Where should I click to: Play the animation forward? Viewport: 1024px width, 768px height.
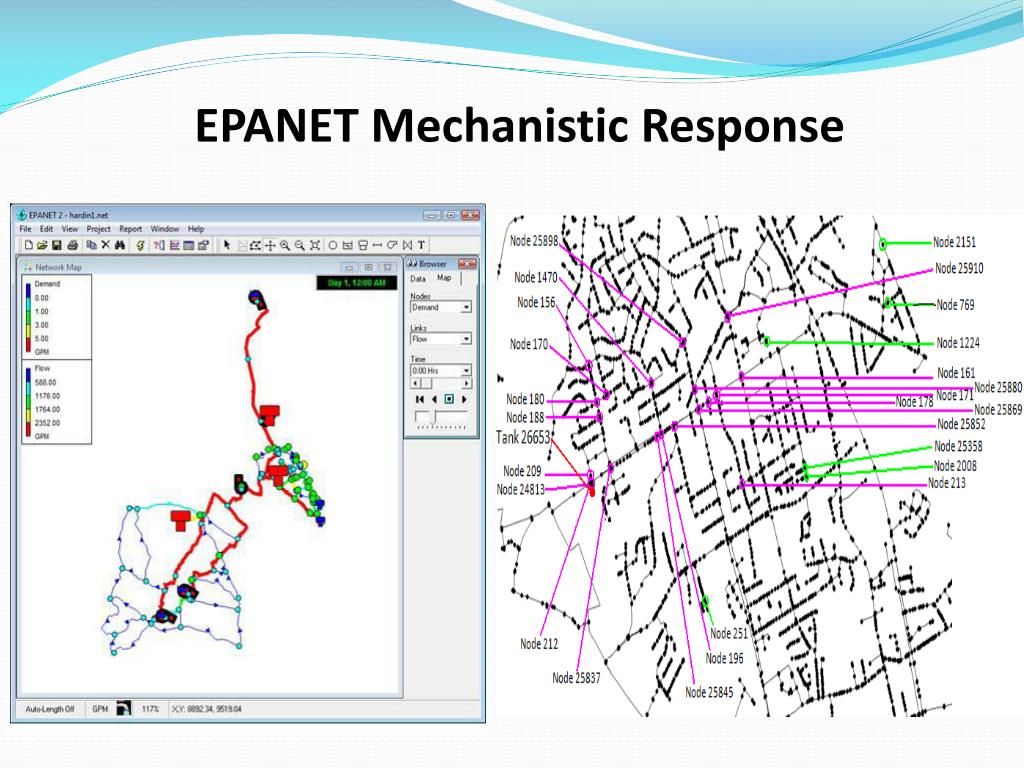pyautogui.click(x=464, y=399)
